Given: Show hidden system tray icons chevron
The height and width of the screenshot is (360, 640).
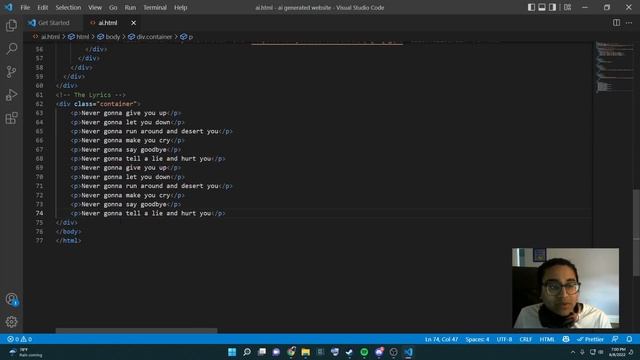Looking at the screenshot, I should [573, 352].
